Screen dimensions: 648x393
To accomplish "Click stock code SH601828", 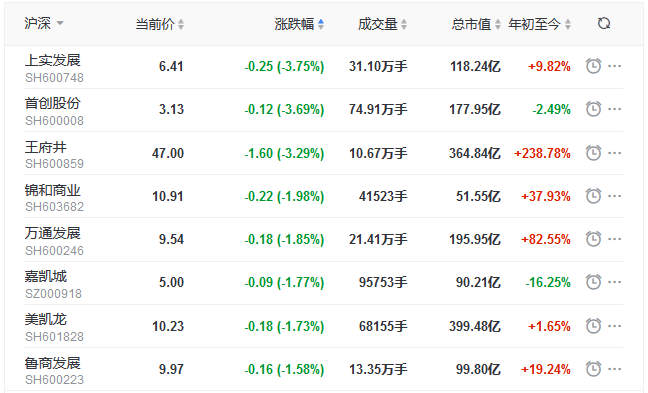I will 54,337.
